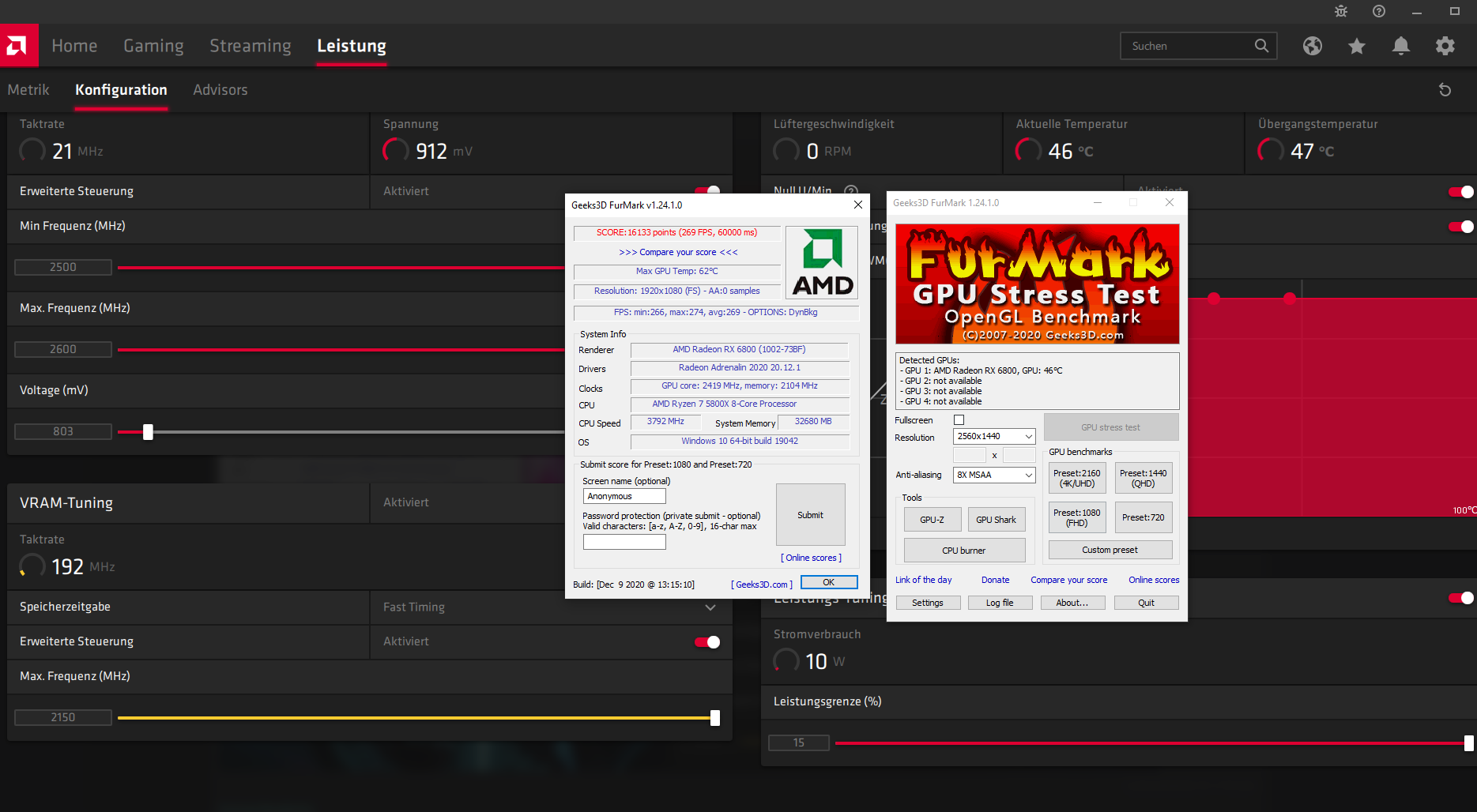Image resolution: width=1477 pixels, height=812 pixels.
Task: Run Preset:720 benchmark
Action: click(x=1143, y=517)
